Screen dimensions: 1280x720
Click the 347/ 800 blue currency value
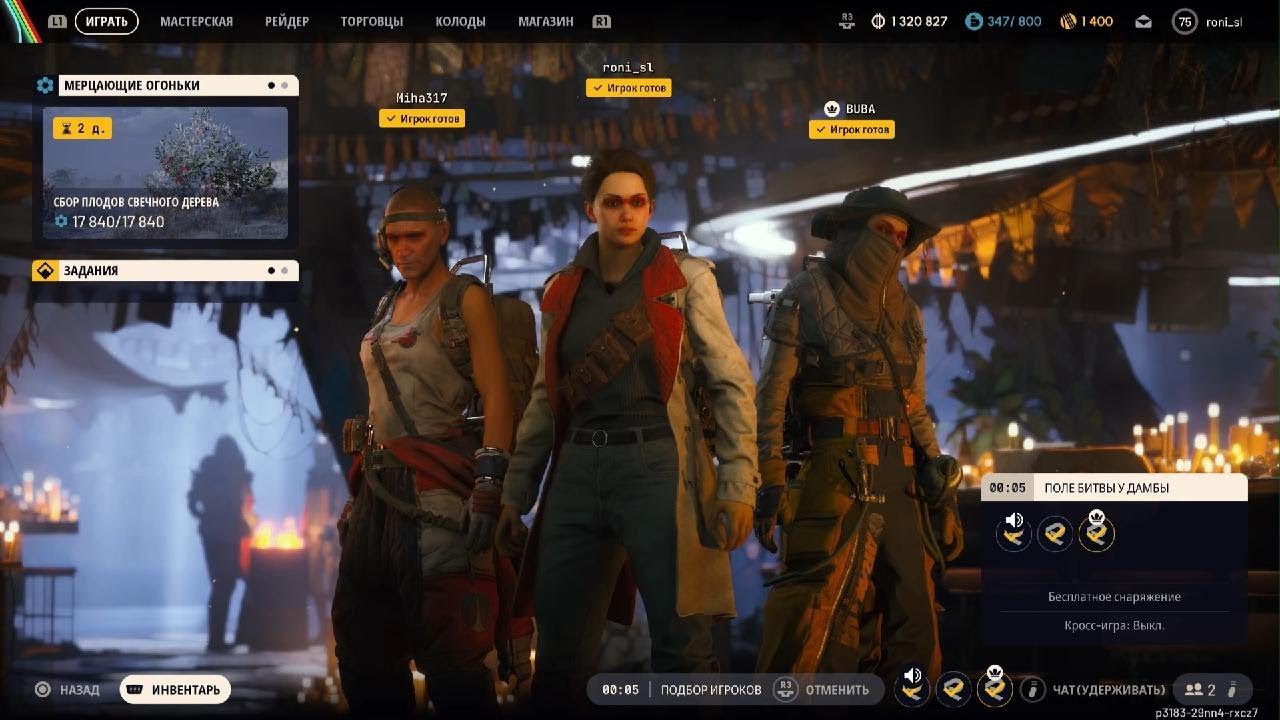[x=1014, y=21]
